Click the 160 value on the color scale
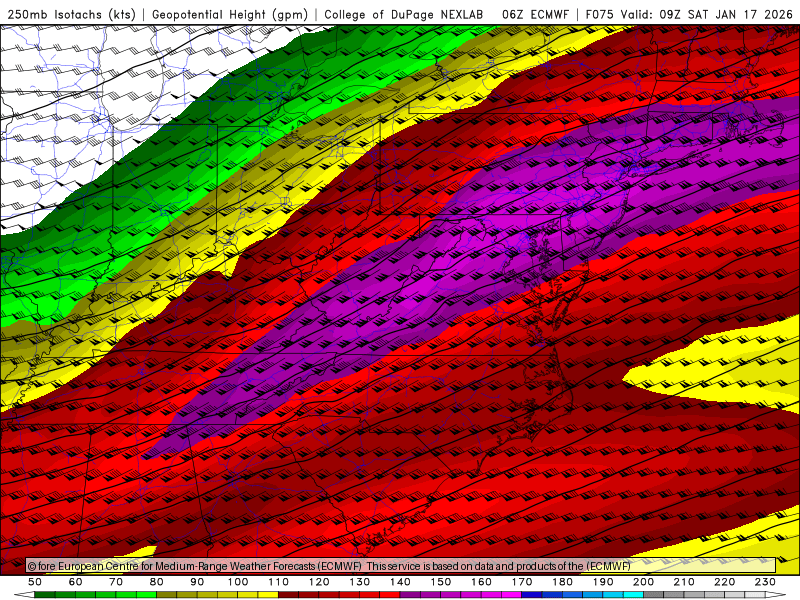 (x=481, y=582)
